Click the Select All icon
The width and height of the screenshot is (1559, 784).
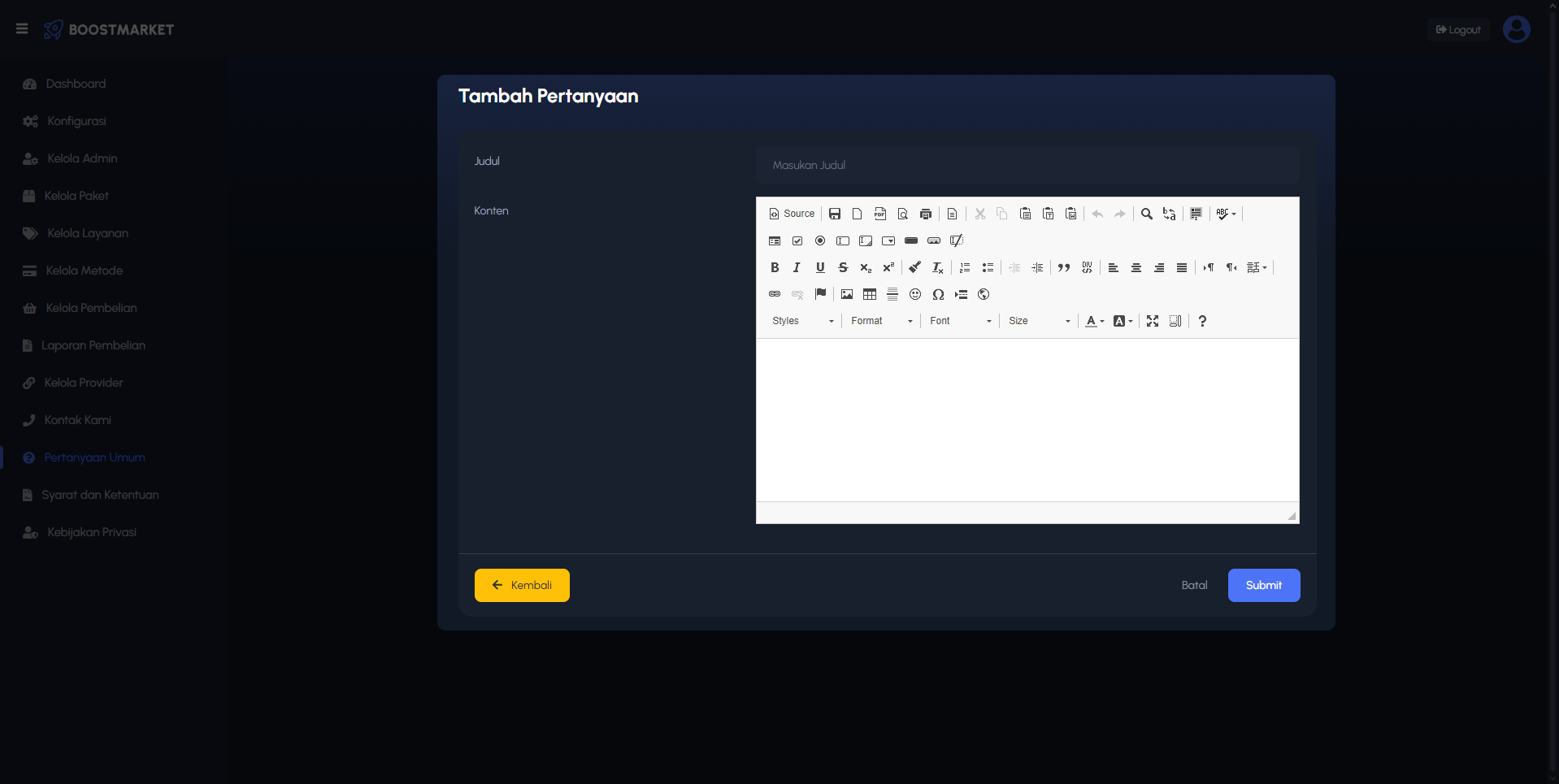pyautogui.click(x=1196, y=214)
